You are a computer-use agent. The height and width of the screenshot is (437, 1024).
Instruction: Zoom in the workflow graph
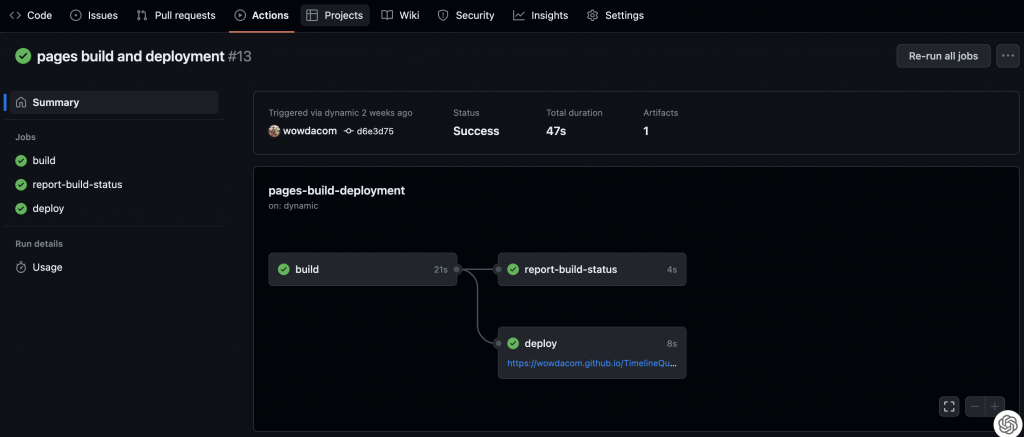995,406
